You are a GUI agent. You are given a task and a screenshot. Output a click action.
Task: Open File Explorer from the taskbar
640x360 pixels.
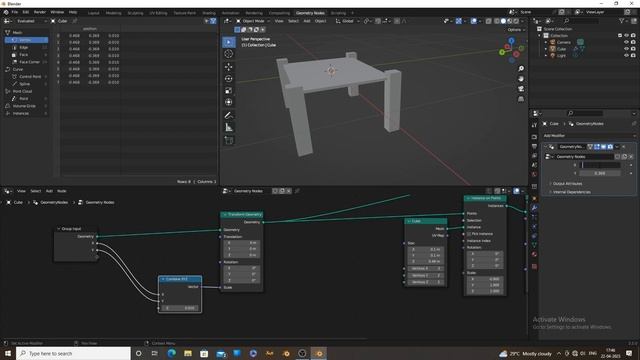click(188, 353)
